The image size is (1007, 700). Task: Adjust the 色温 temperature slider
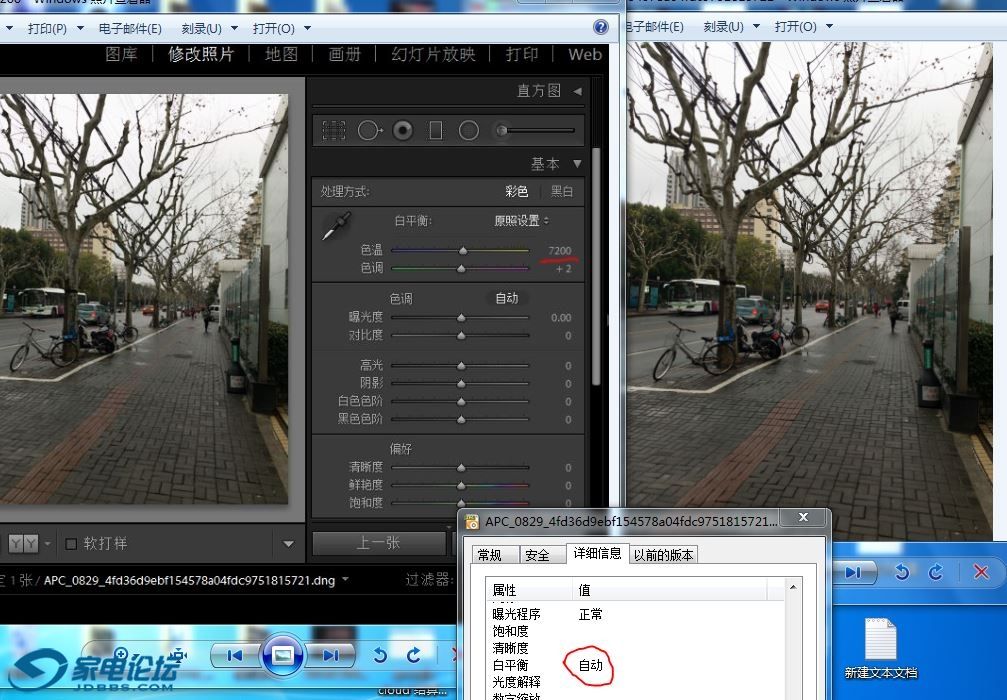coord(462,250)
